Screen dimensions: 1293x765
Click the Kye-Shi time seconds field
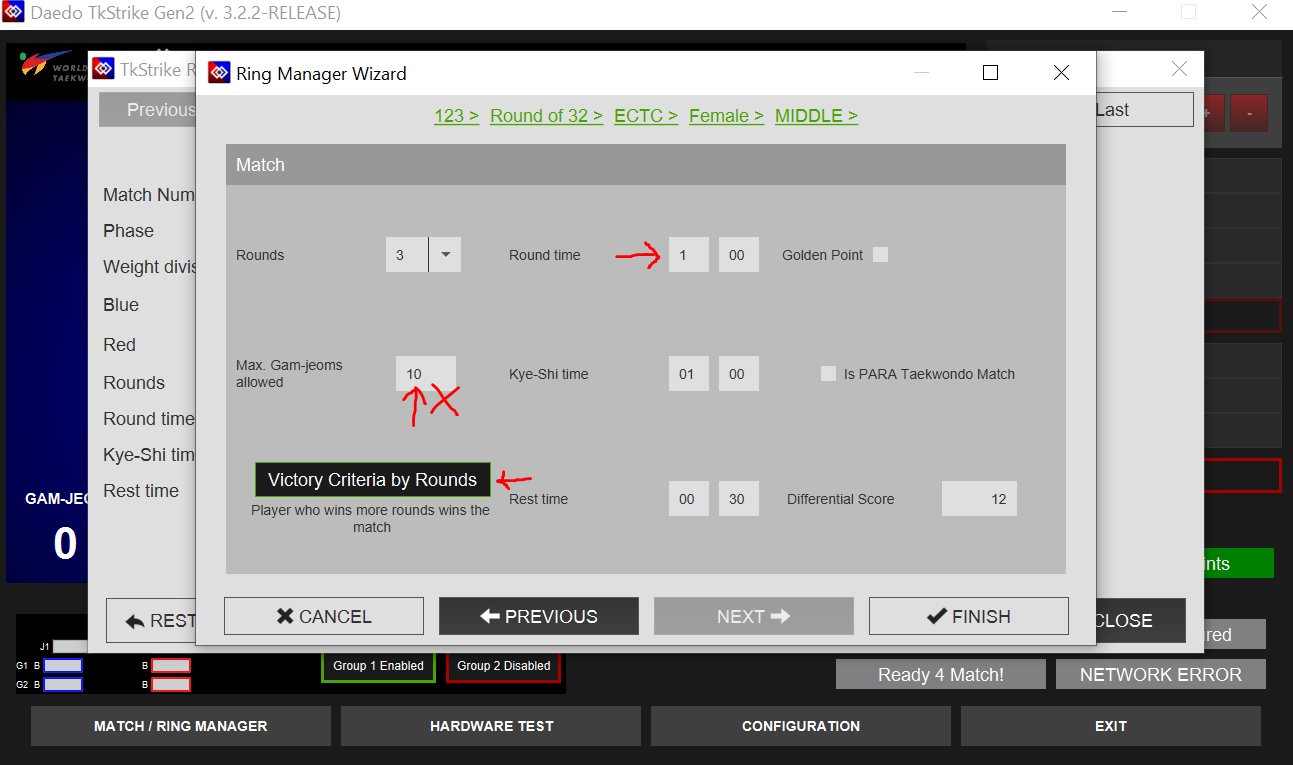tap(738, 374)
